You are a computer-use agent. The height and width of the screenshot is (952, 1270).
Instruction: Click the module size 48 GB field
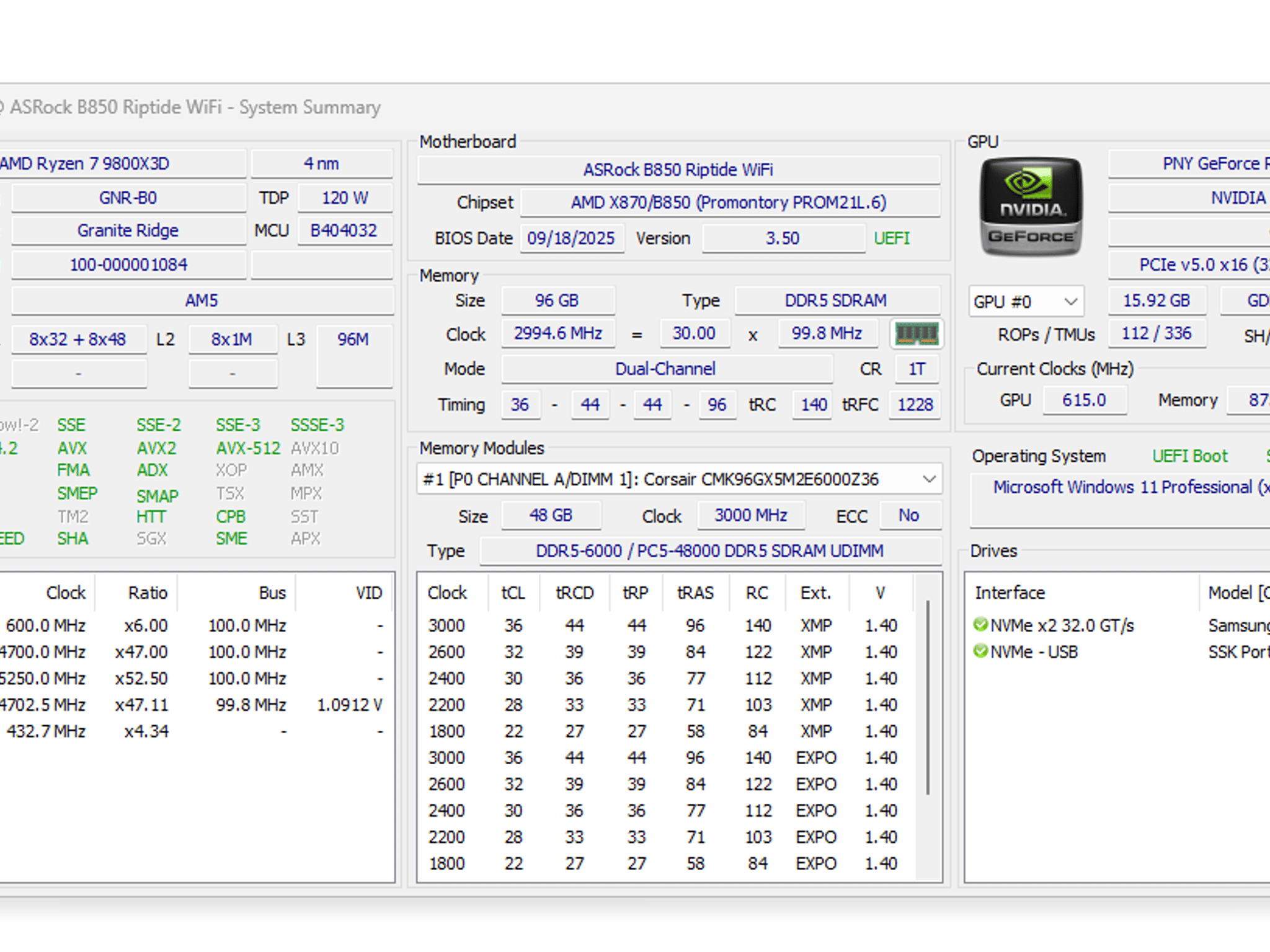(x=551, y=516)
